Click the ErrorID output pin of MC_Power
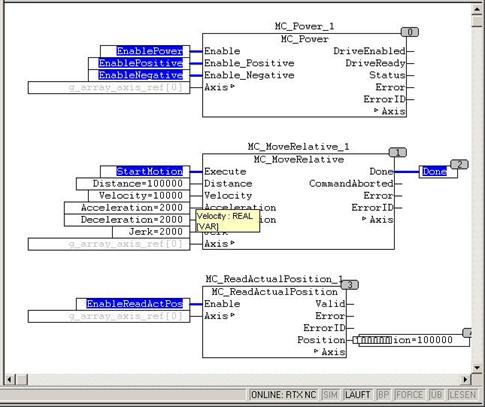Image resolution: width=485 pixels, height=407 pixels. [385, 99]
